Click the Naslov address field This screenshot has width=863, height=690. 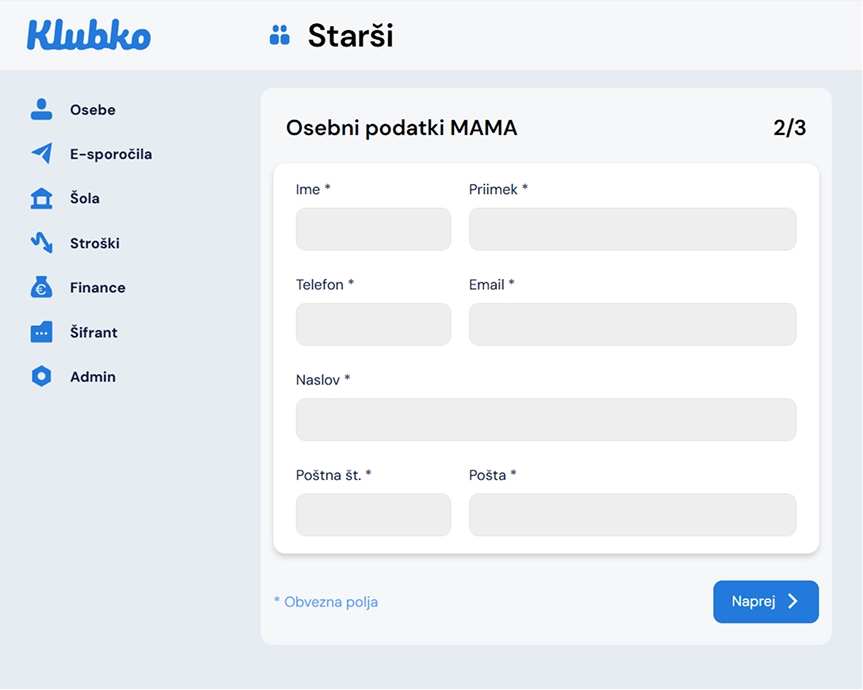coord(546,420)
